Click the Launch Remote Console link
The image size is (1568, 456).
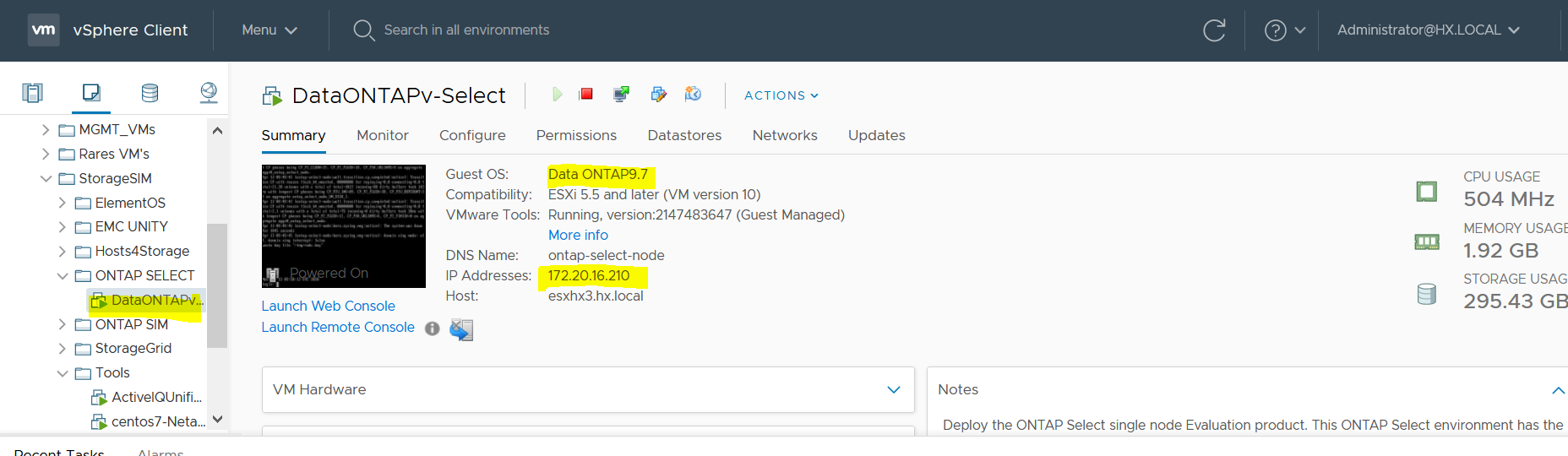click(338, 327)
